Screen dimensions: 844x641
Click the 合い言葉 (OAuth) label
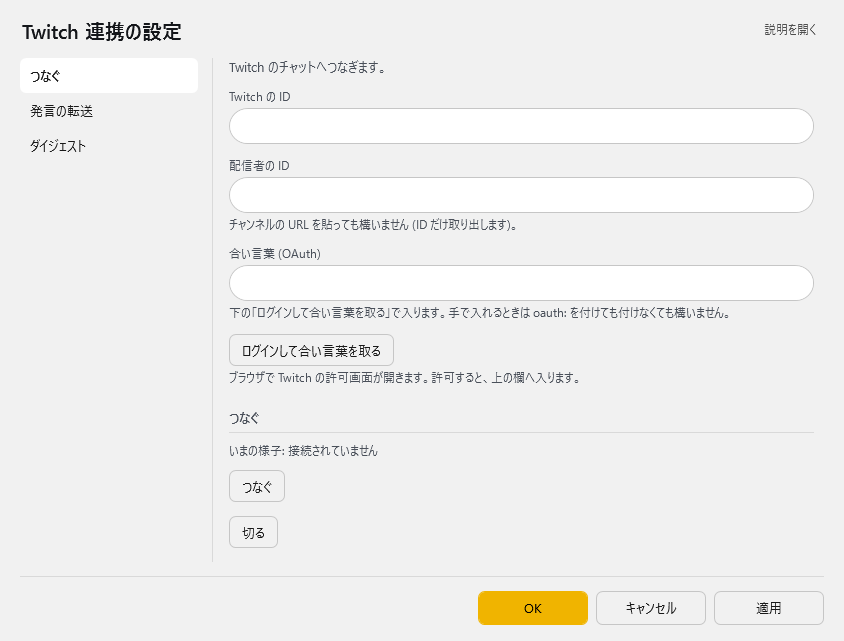click(275, 253)
